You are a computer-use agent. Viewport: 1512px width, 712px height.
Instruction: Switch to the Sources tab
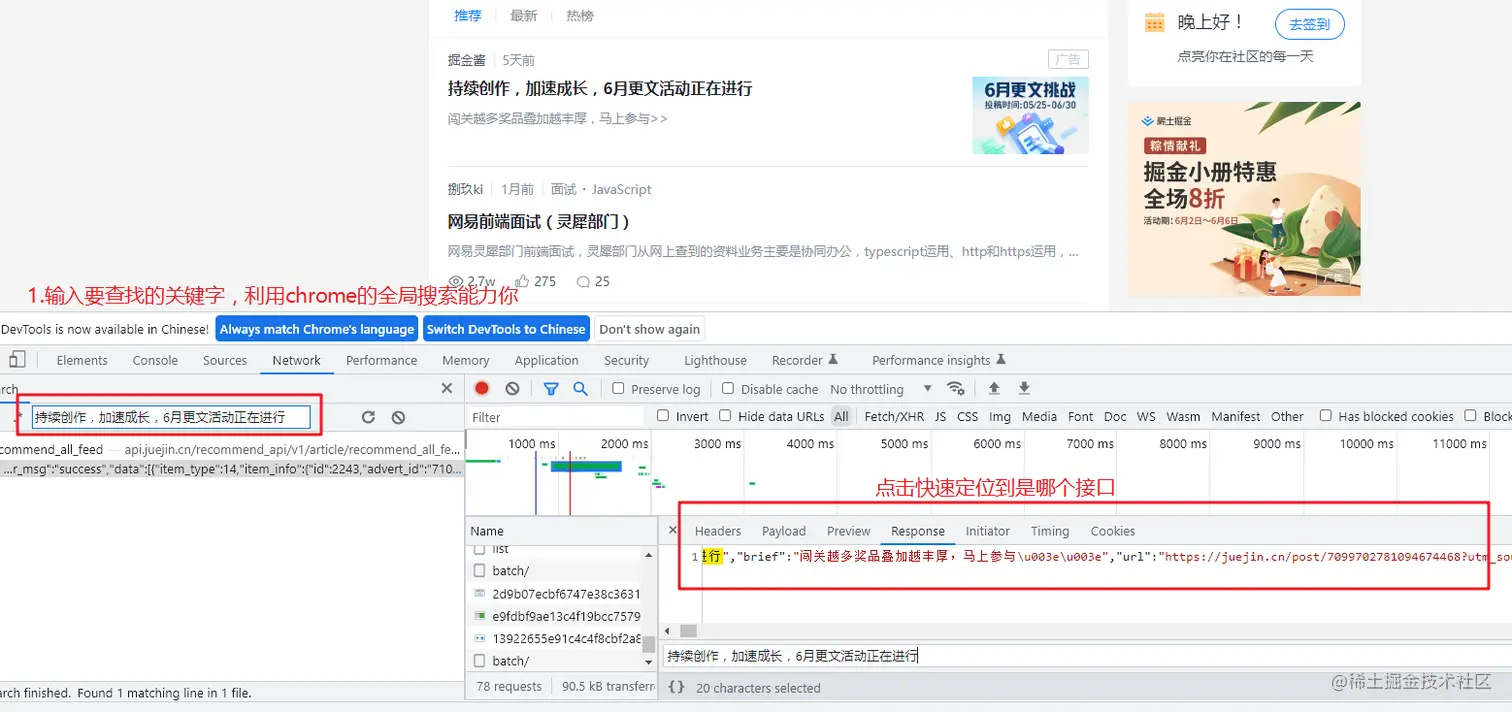225,360
